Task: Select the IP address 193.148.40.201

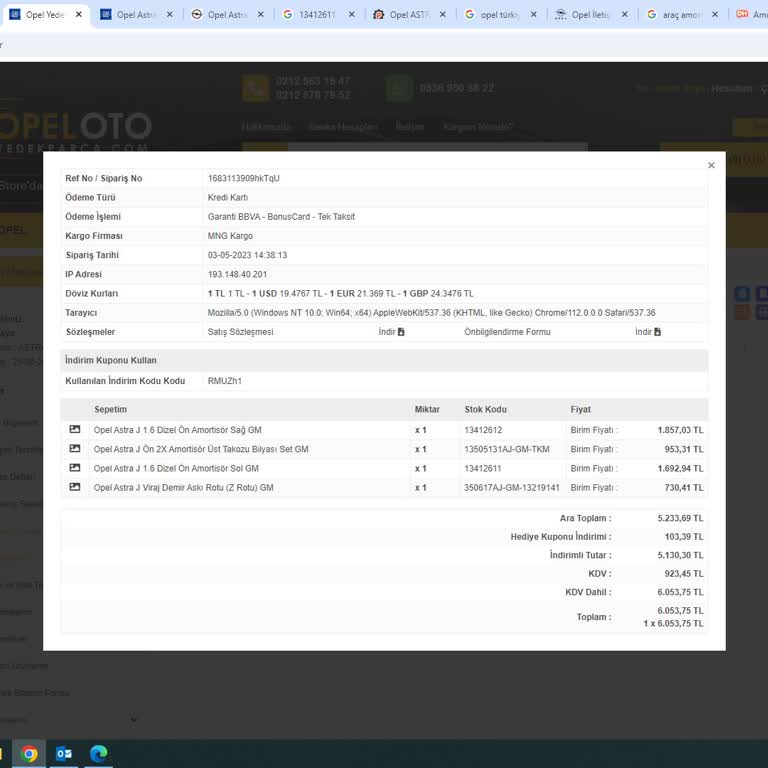Action: 237,274
